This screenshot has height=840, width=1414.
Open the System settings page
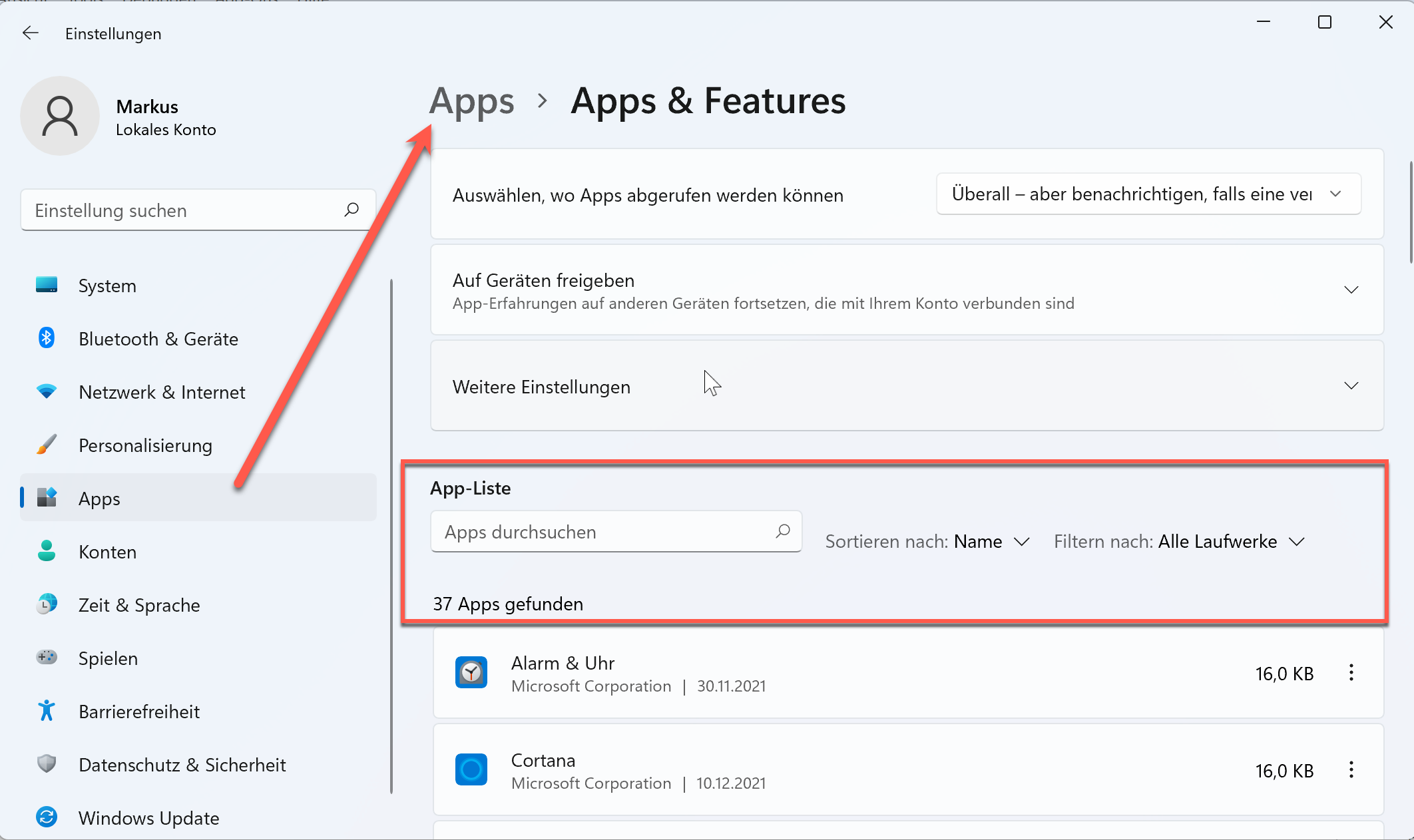tap(198, 286)
